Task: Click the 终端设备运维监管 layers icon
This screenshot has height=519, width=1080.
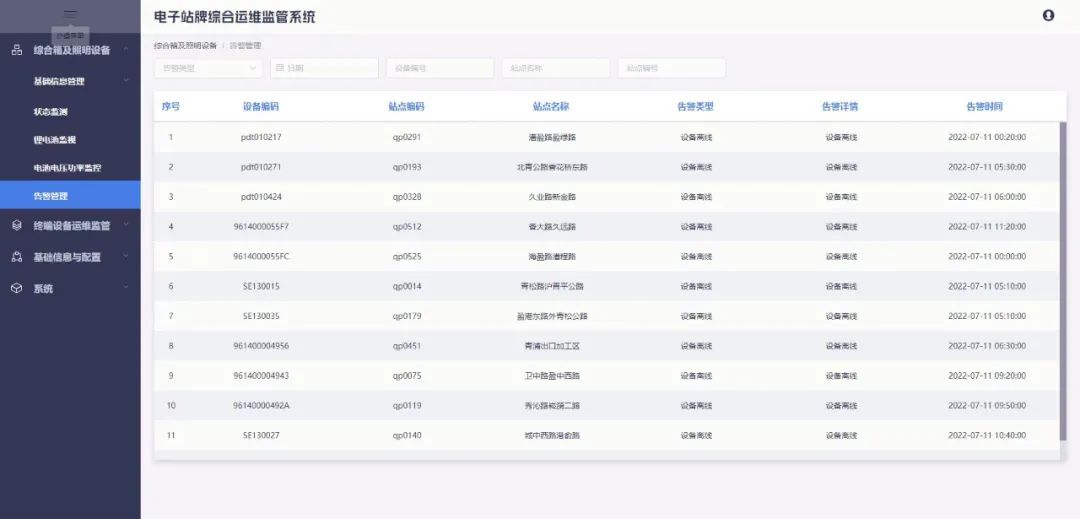Action: click(17, 225)
